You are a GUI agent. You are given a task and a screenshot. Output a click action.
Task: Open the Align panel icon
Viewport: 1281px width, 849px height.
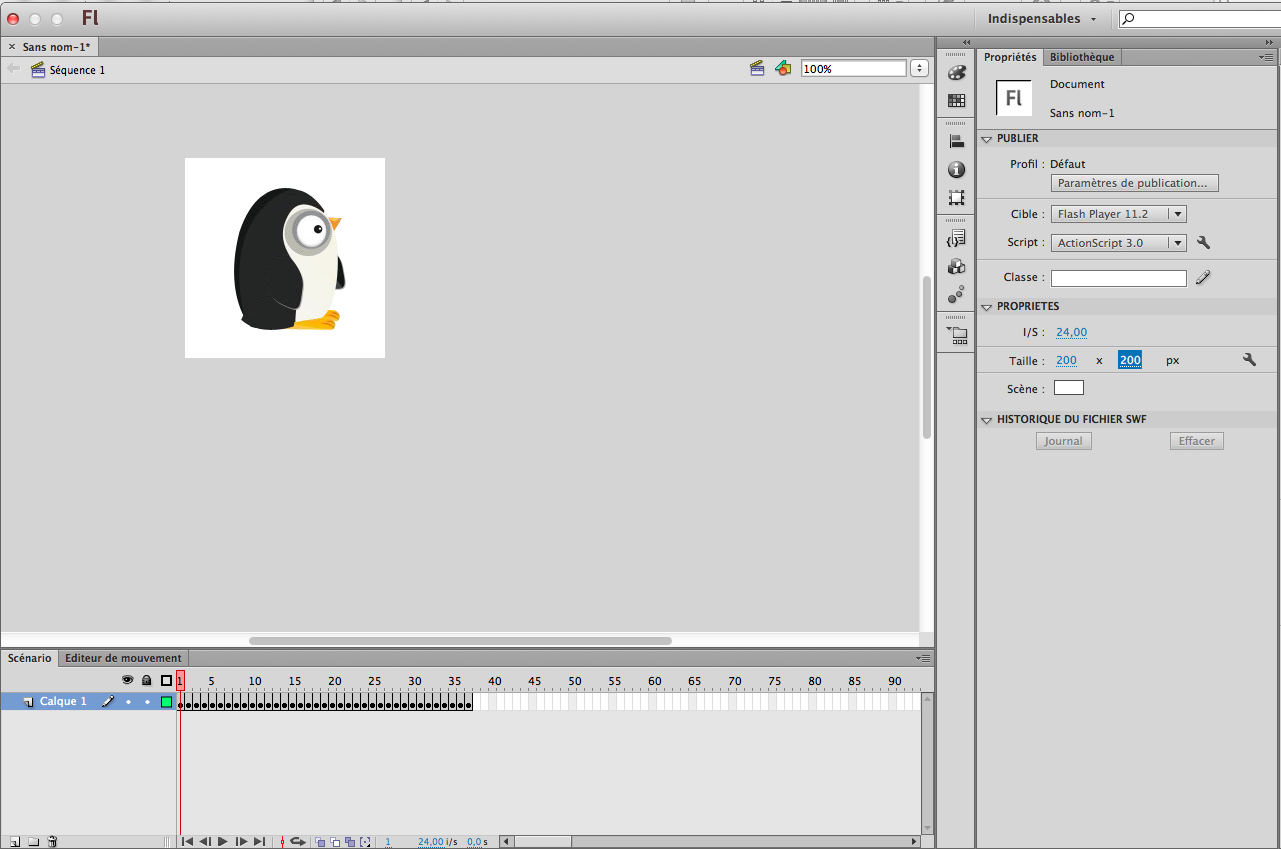(956, 142)
